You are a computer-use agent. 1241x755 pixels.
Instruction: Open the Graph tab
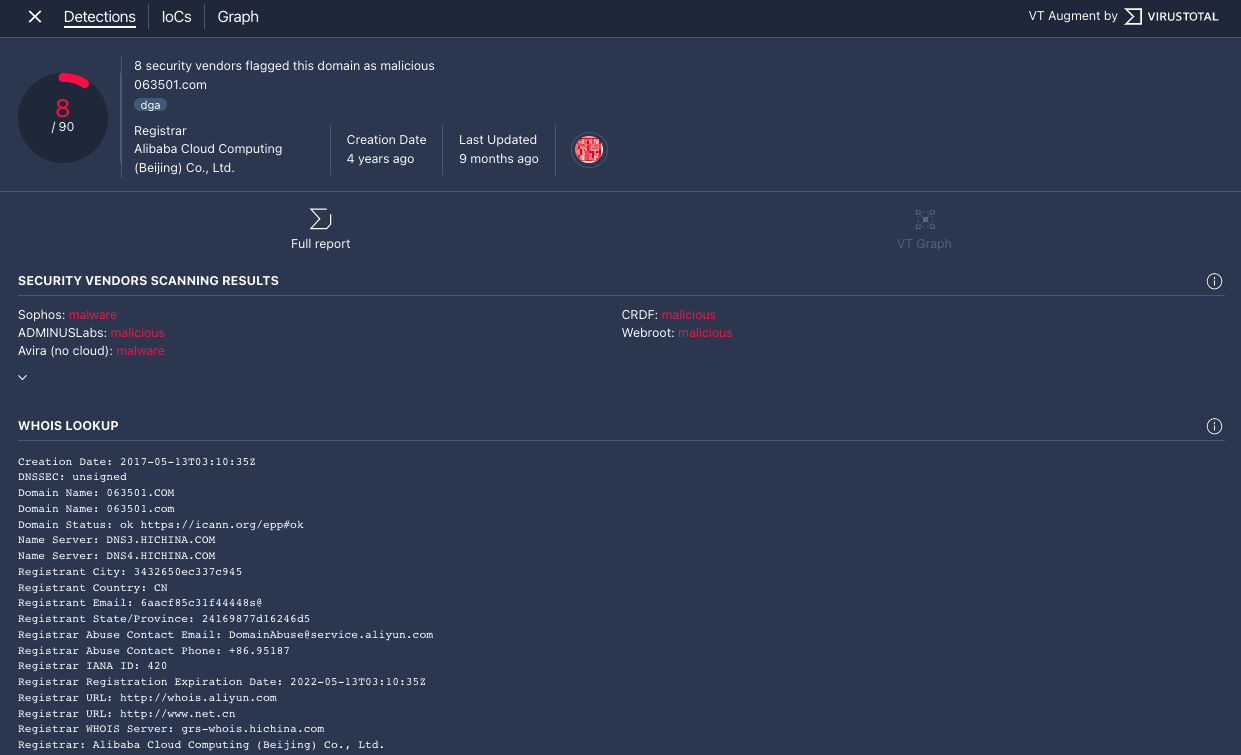(x=237, y=16)
